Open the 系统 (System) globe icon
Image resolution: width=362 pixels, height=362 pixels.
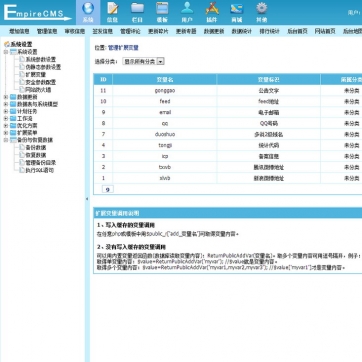[88, 8]
